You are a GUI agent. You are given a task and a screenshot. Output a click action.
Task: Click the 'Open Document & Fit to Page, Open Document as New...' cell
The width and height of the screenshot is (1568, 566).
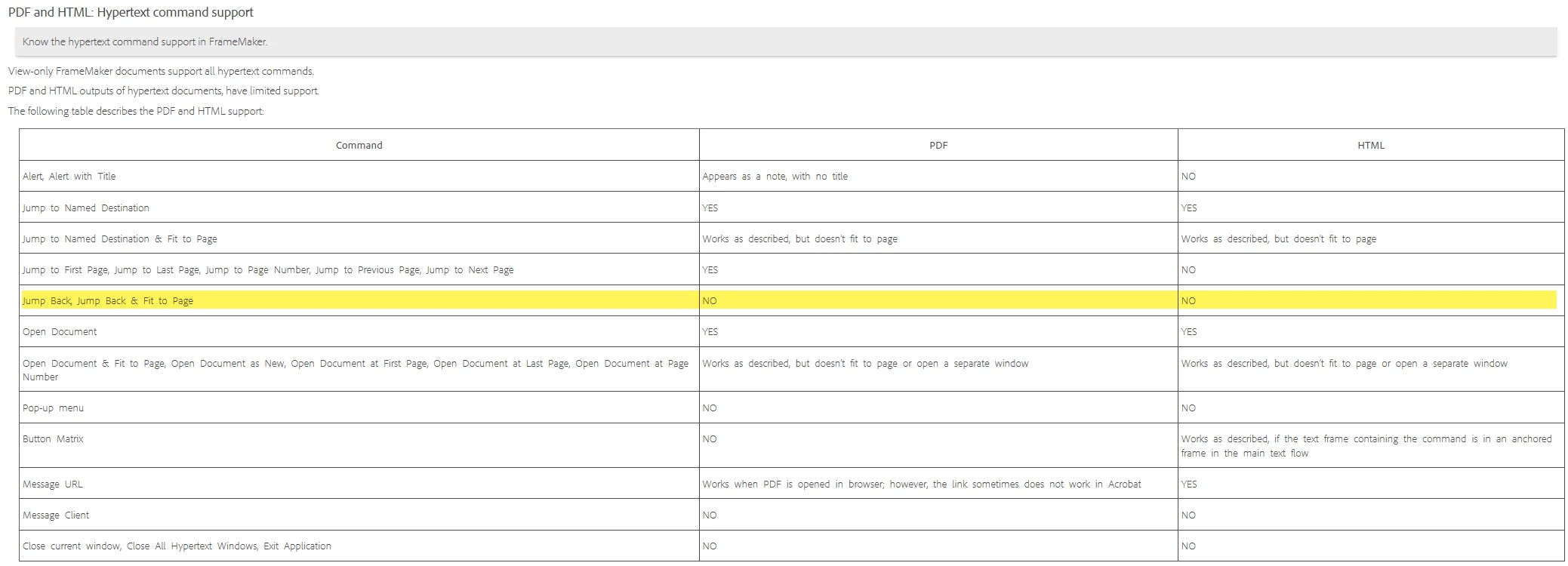coord(359,369)
